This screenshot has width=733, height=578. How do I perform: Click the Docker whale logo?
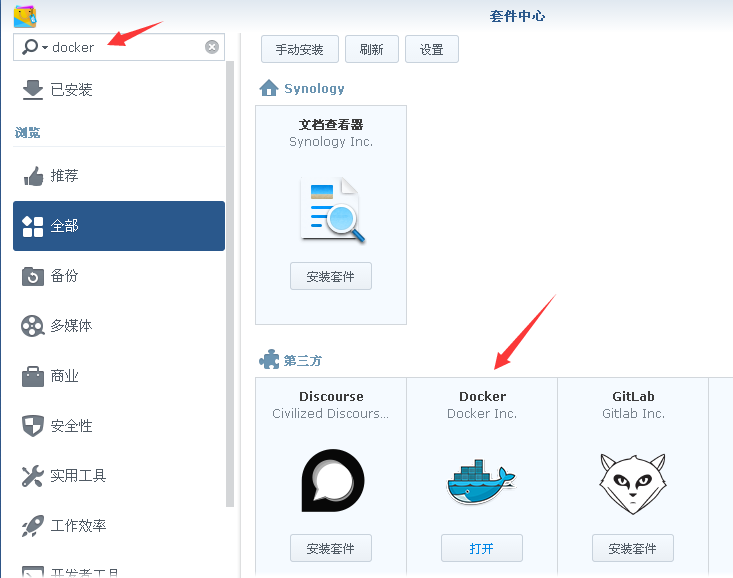tap(481, 482)
